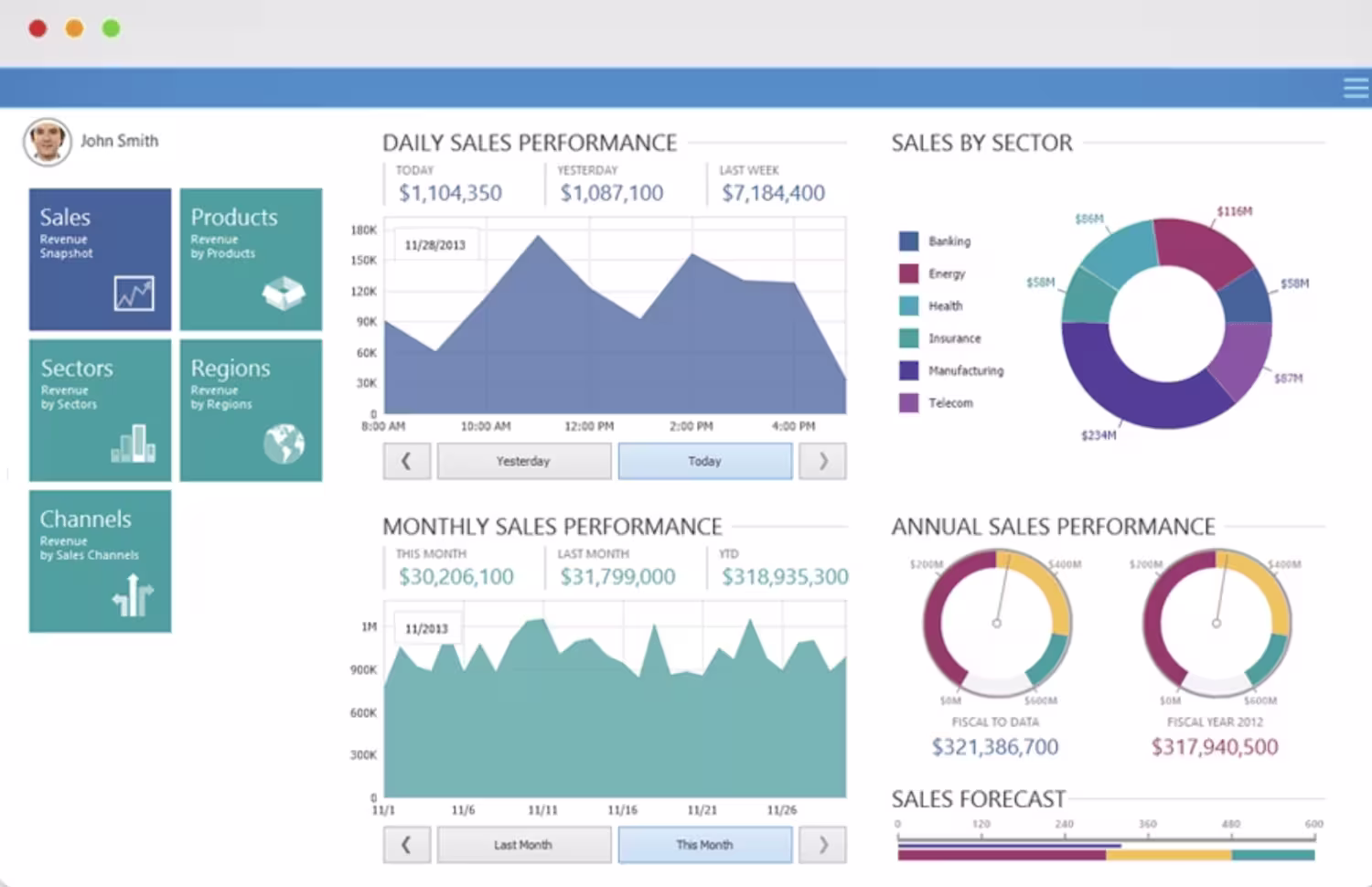Screen dimensions: 1372x887
Task: Open the hamburger menu icon
Action: [1356, 88]
